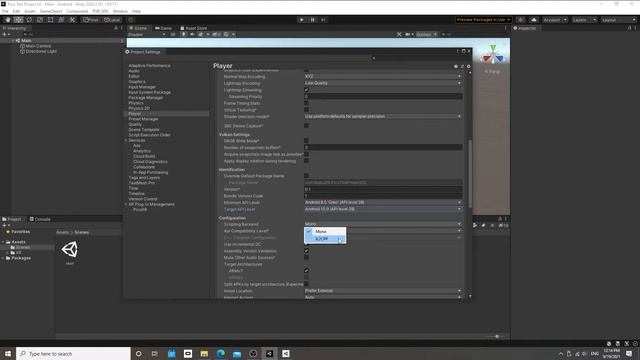Open the Window menu
Screen dimensions: 640x360
pos(120,11)
